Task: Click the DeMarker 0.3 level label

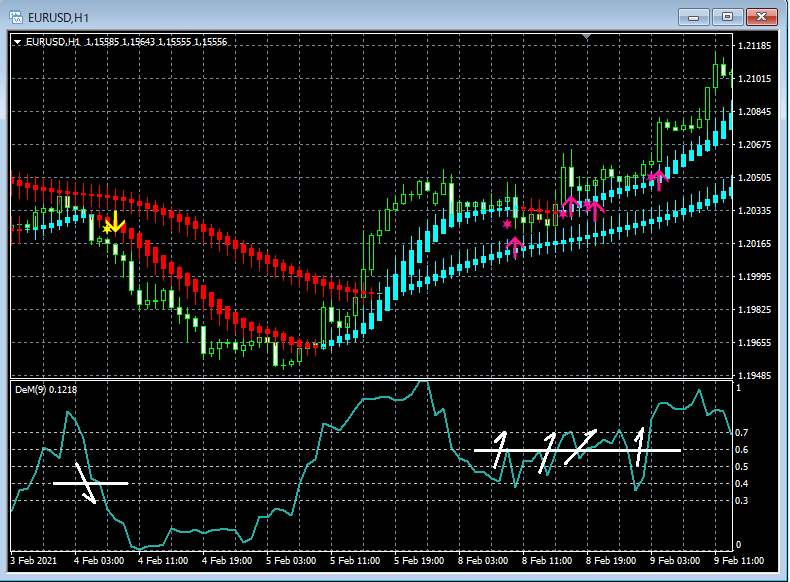Action: 742,501
